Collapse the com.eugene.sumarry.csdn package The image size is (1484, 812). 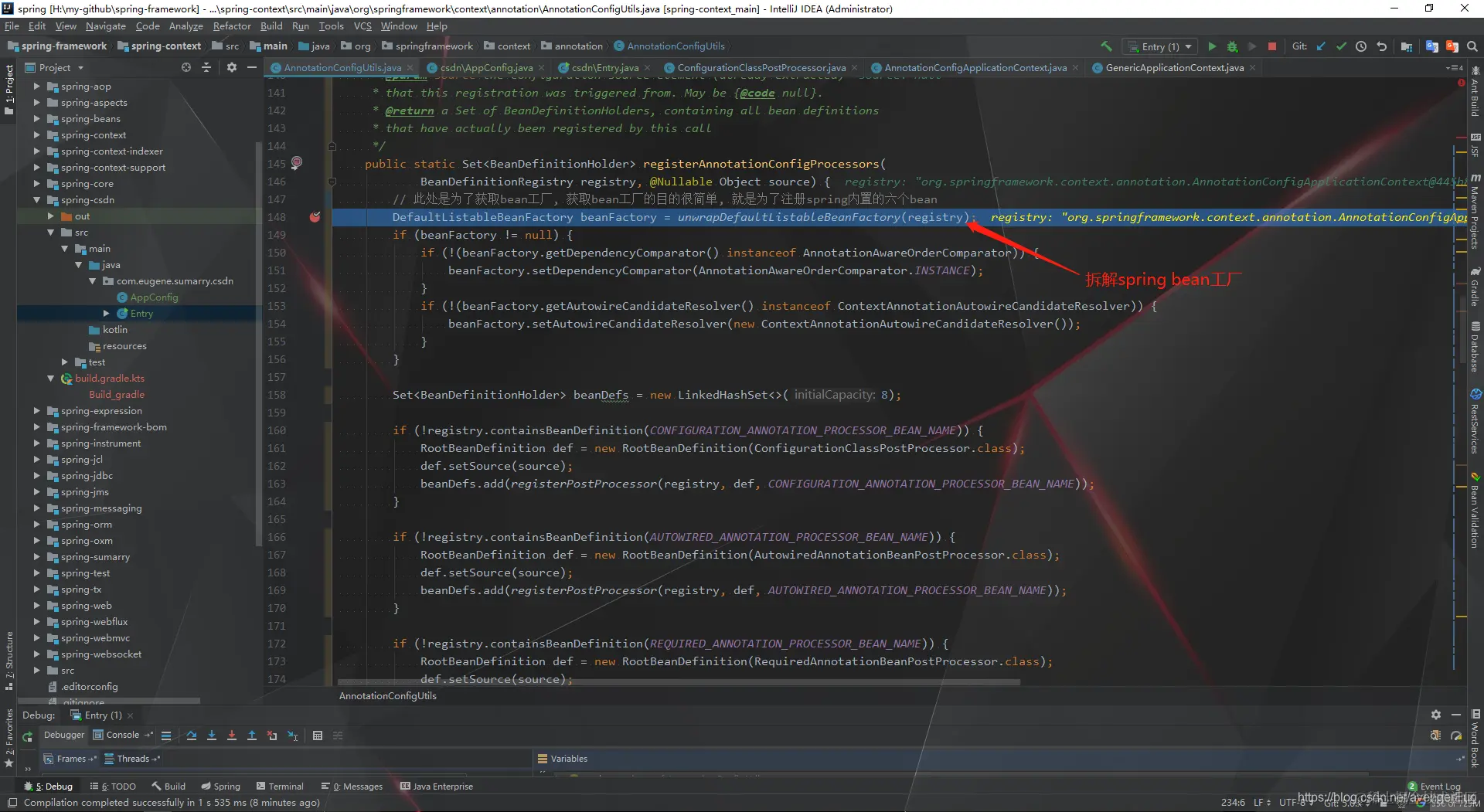point(92,281)
